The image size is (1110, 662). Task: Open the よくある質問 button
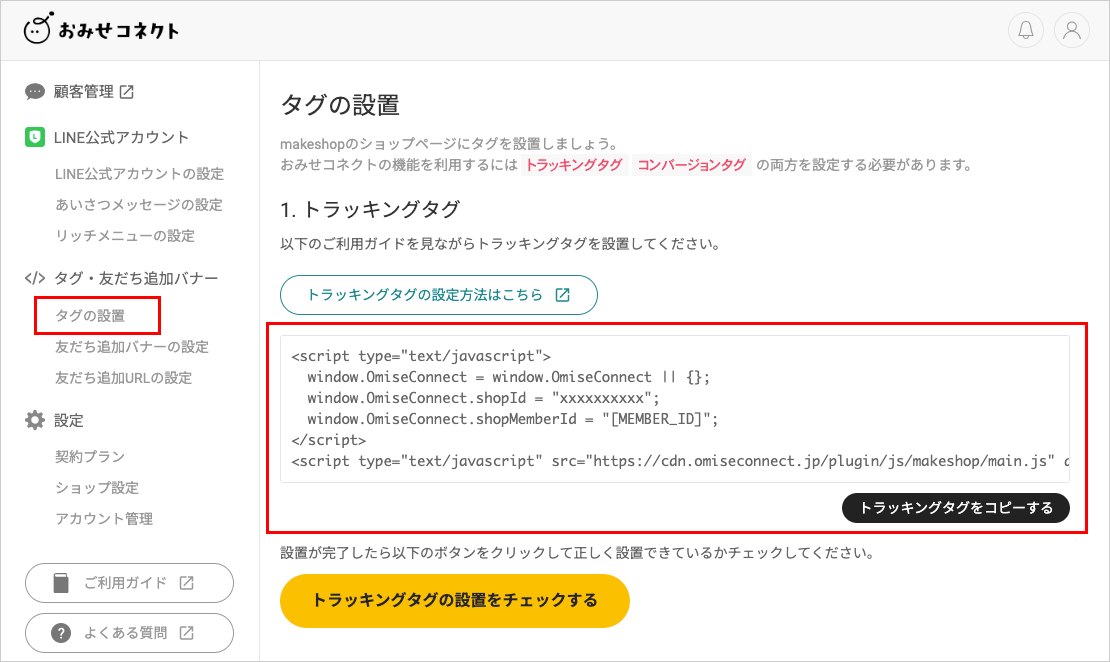point(130,632)
